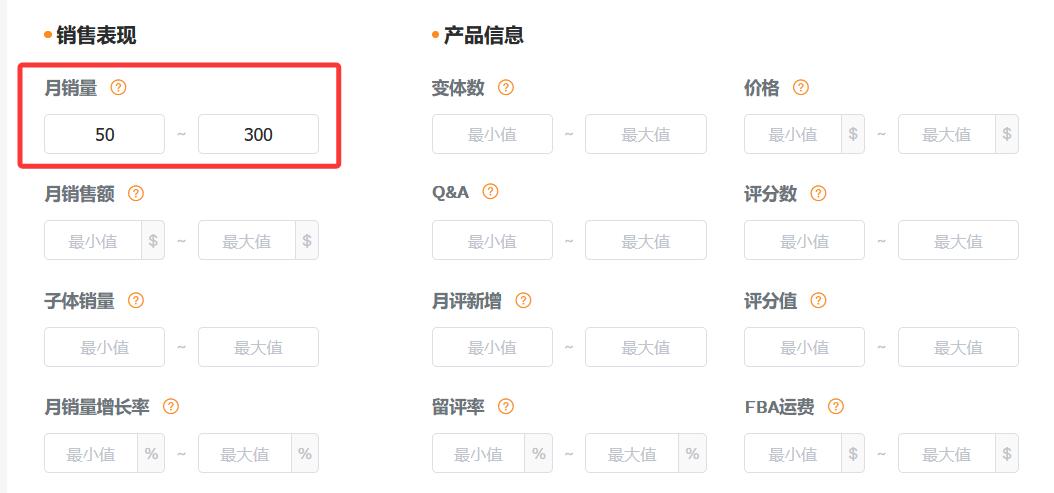Click the 留评率 help icon
The height and width of the screenshot is (493, 1054).
[506, 407]
